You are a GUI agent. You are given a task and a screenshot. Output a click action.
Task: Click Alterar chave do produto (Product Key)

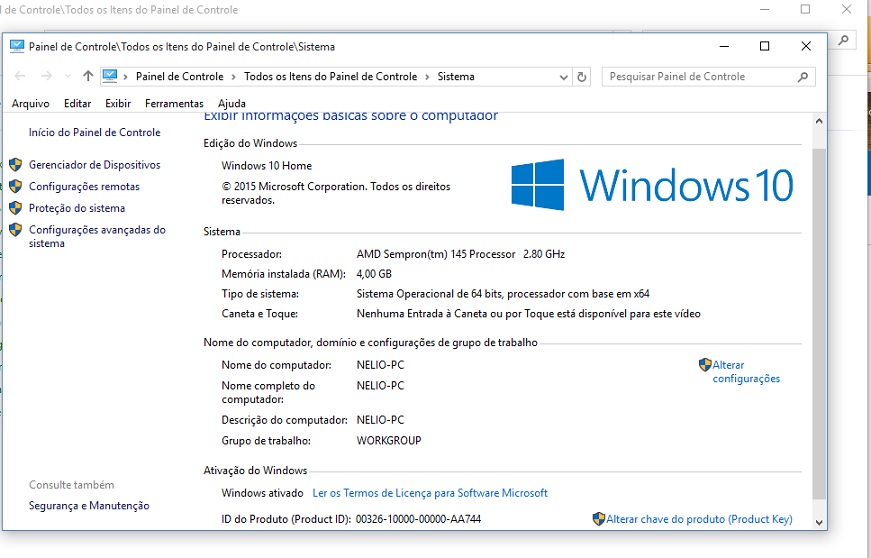pyautogui.click(x=699, y=519)
